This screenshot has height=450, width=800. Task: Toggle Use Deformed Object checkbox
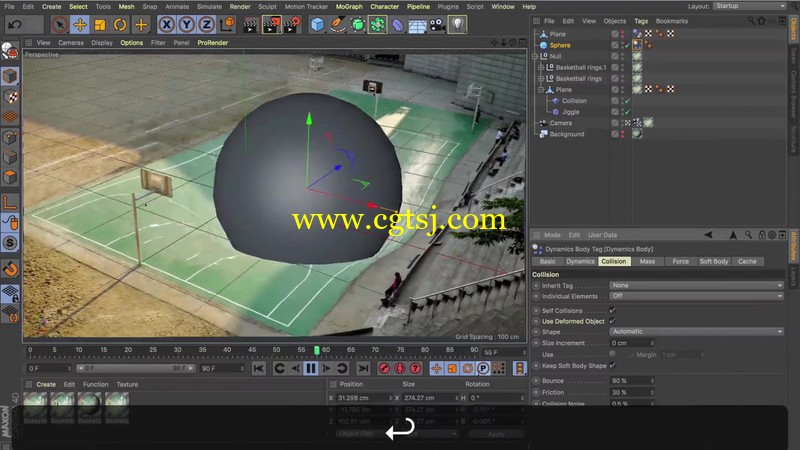tap(612, 321)
